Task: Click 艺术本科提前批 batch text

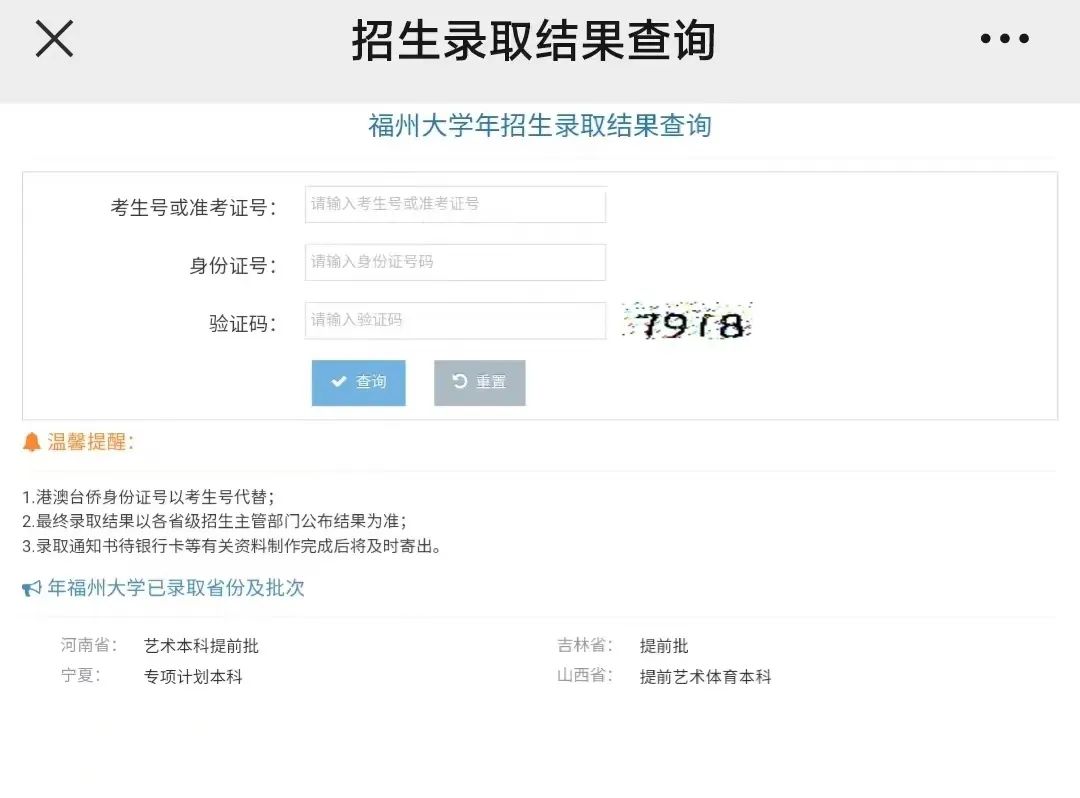Action: (201, 646)
